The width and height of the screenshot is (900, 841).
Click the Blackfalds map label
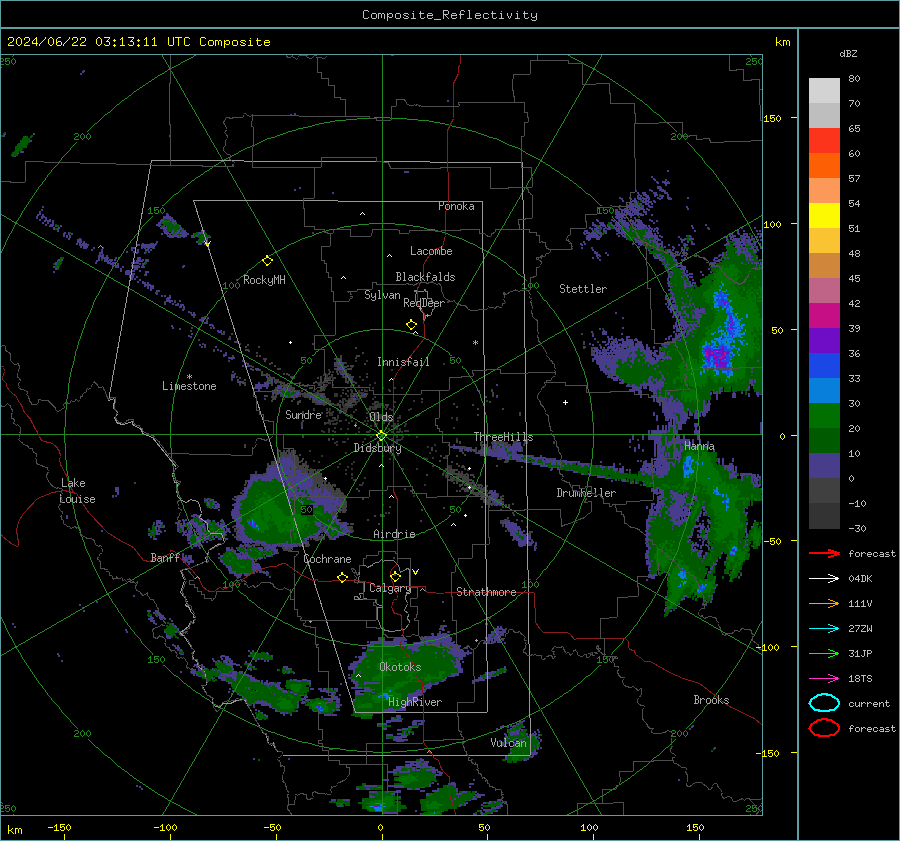coord(425,277)
